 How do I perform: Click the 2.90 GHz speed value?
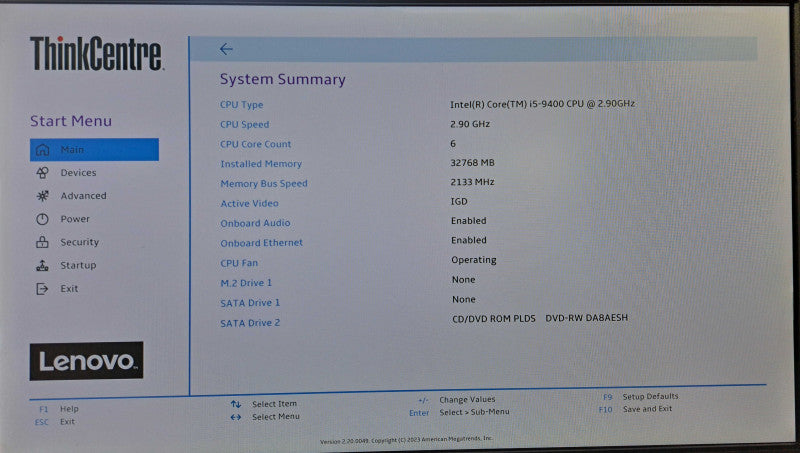[x=470, y=124]
